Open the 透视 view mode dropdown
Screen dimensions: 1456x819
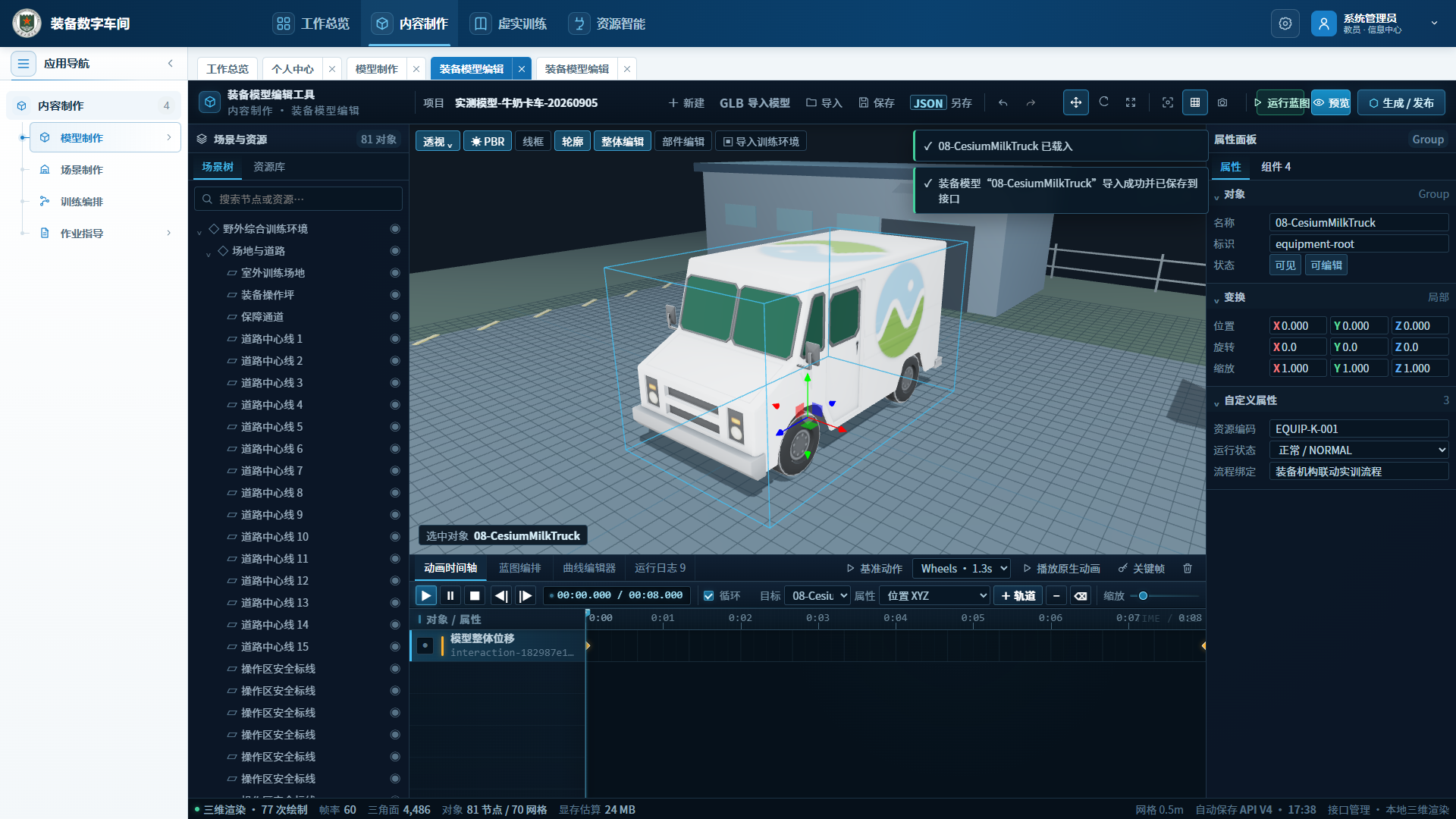438,142
